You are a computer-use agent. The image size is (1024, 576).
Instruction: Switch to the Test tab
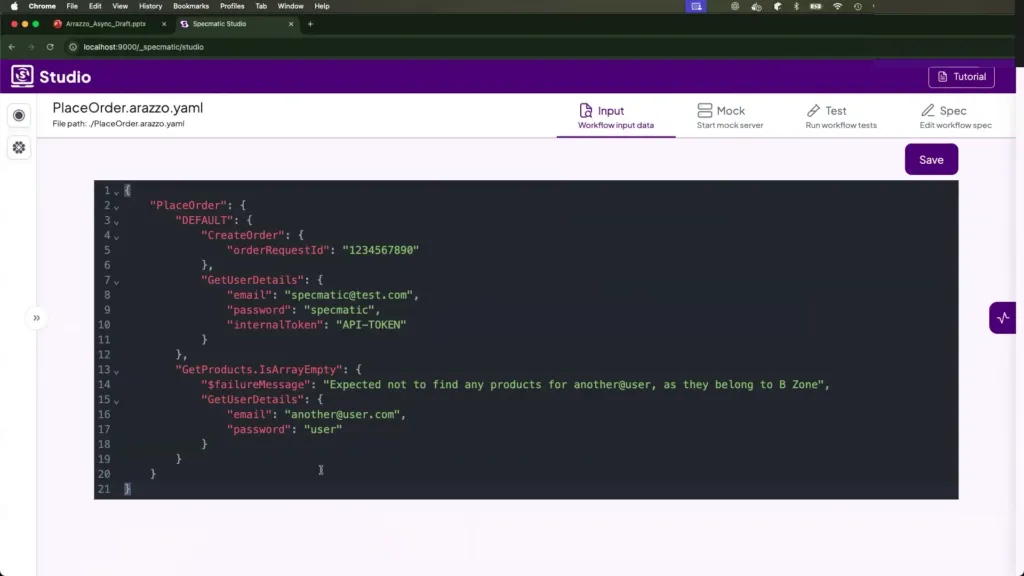[x=840, y=117]
